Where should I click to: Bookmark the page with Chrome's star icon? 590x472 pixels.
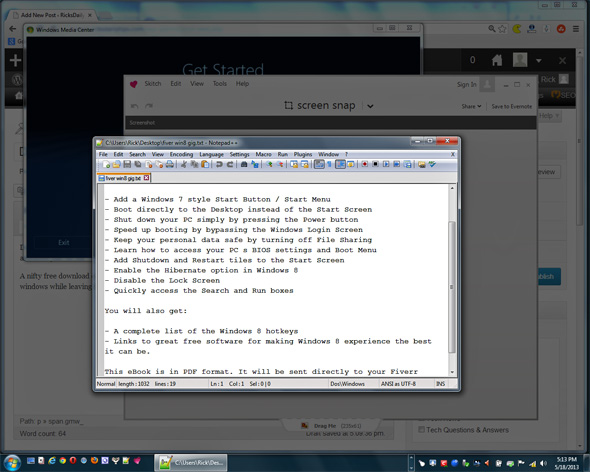click(x=502, y=29)
